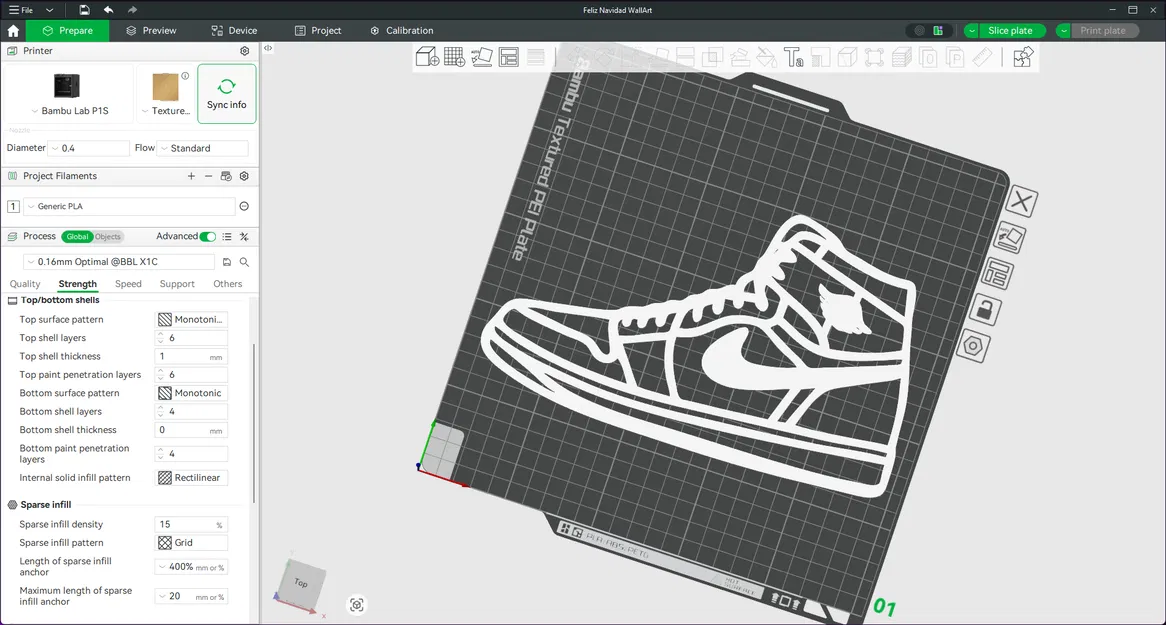Click the Add object cube icon
Image resolution: width=1166 pixels, height=625 pixels.
427,57
